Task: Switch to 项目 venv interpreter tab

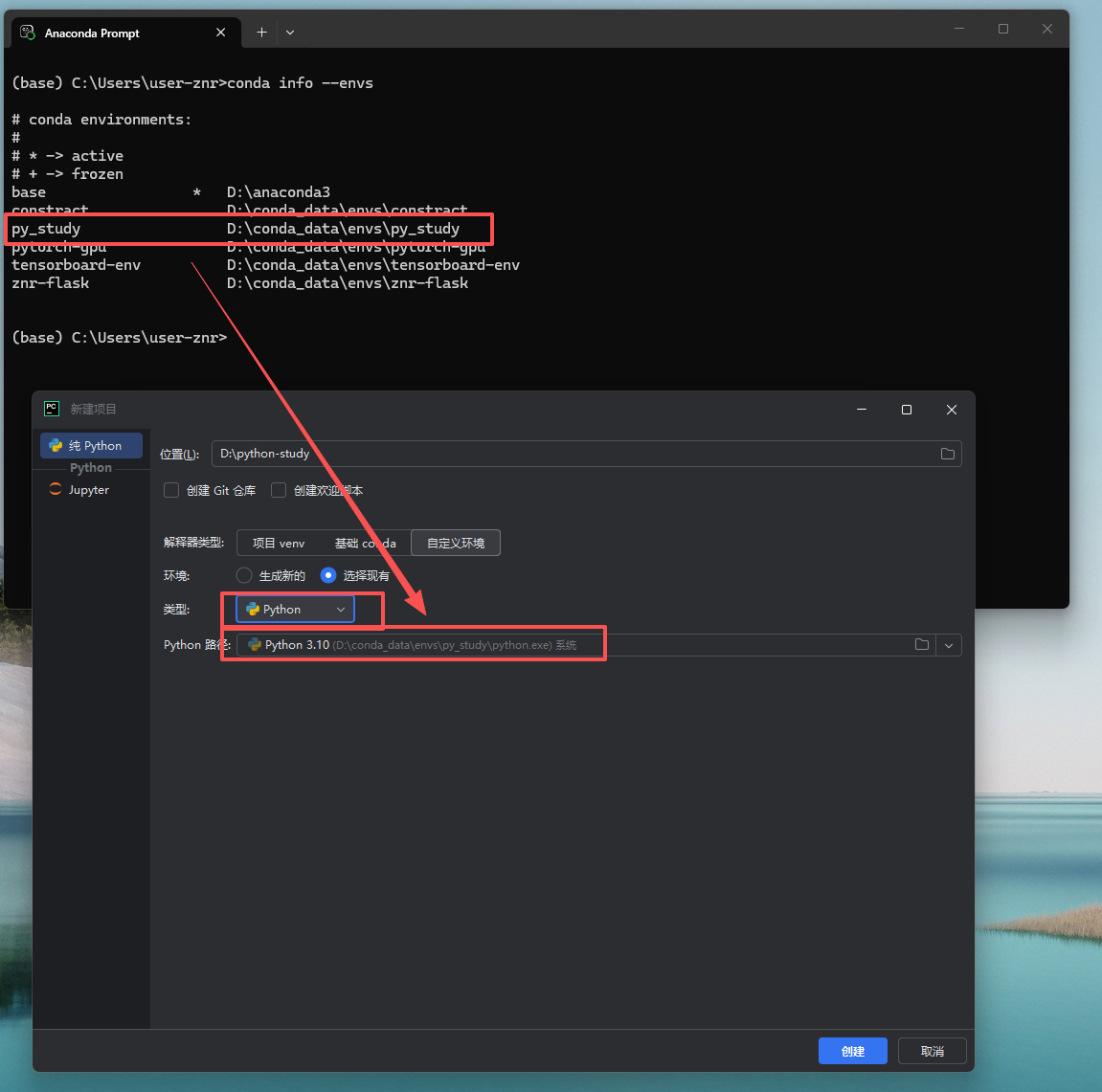Action: coord(279,543)
